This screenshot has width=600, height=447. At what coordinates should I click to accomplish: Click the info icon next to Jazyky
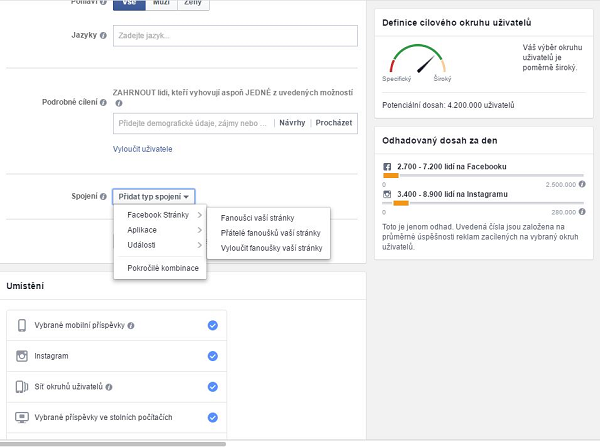(103, 36)
